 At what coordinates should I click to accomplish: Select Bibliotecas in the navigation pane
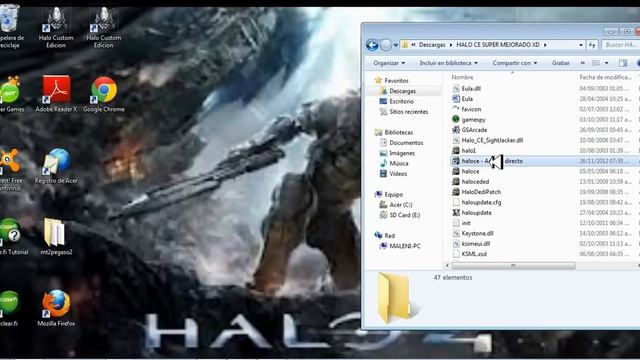pyautogui.click(x=398, y=132)
